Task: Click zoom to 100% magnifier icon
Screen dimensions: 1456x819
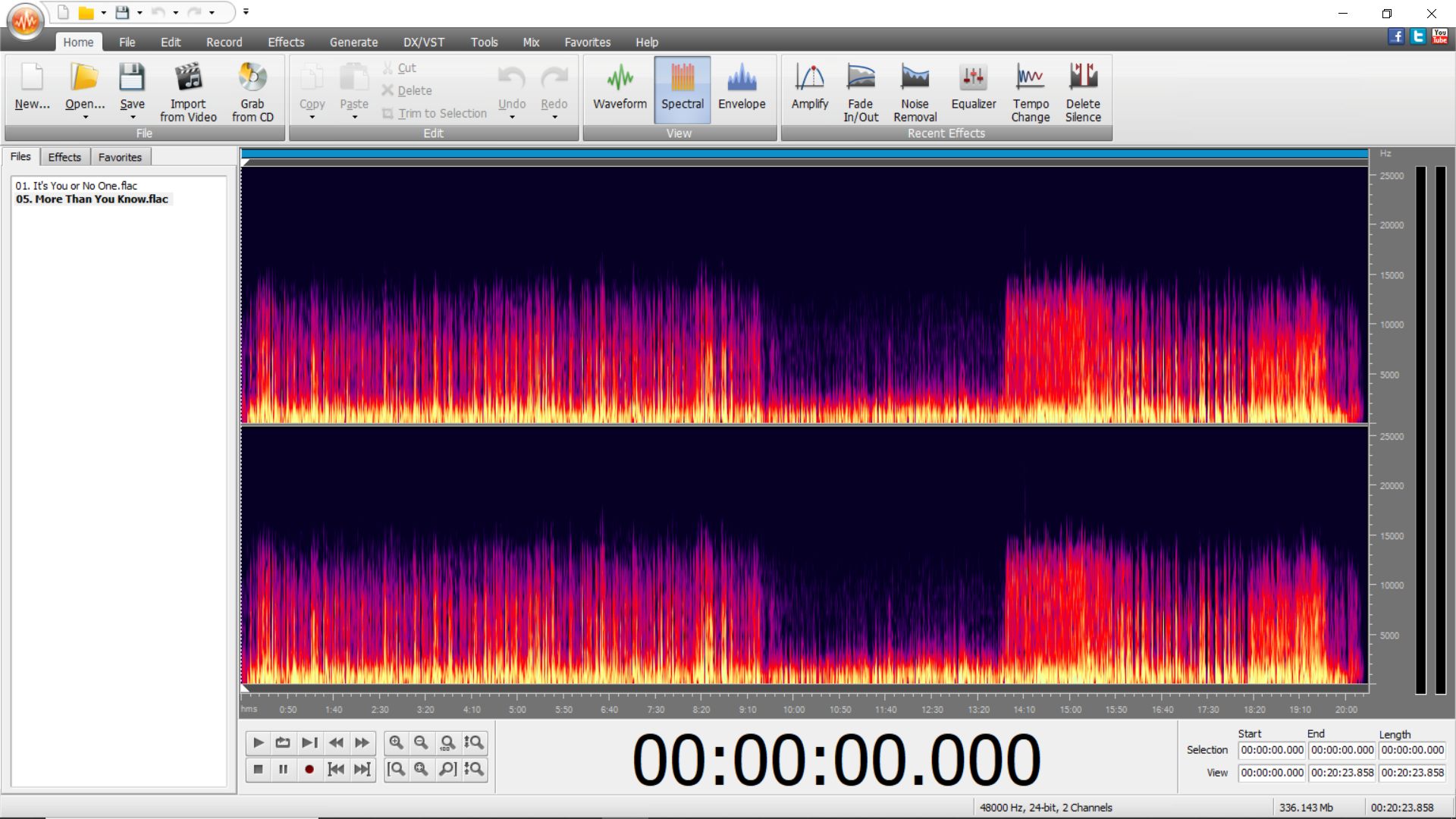Action: 447,743
